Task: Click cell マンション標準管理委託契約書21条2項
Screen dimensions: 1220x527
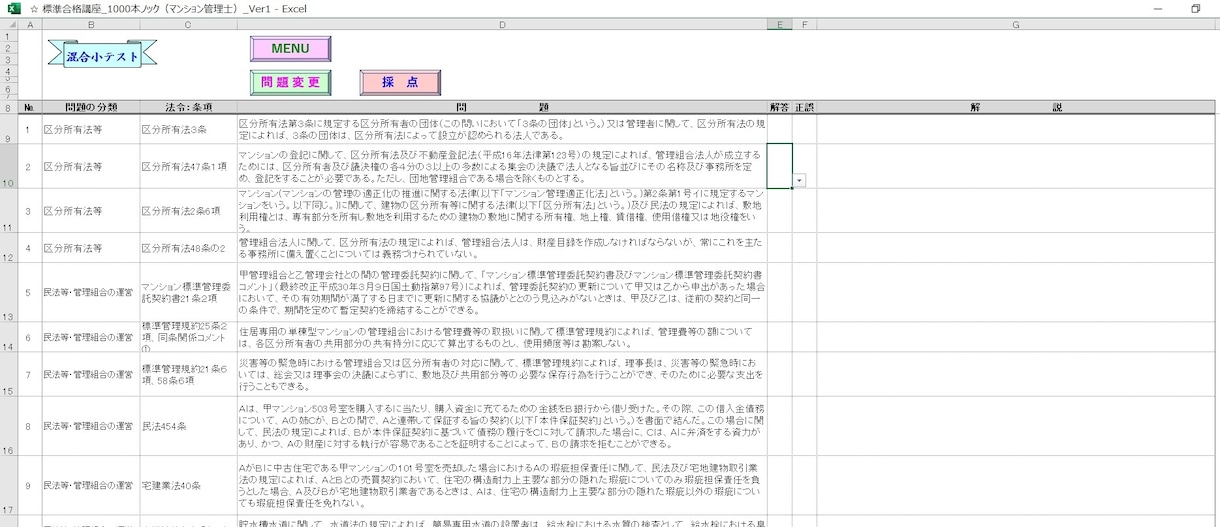Action: [188, 292]
